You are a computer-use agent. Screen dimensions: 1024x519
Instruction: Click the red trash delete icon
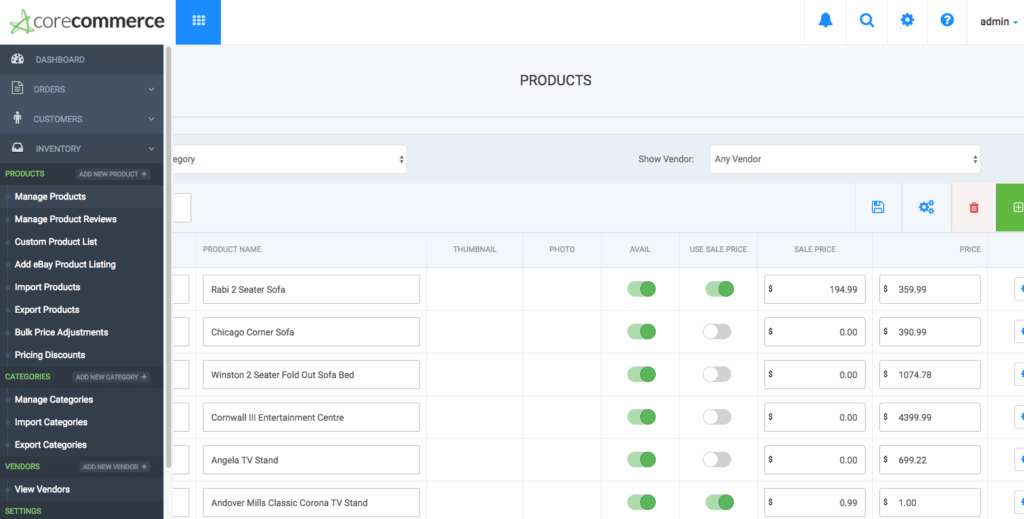point(974,207)
